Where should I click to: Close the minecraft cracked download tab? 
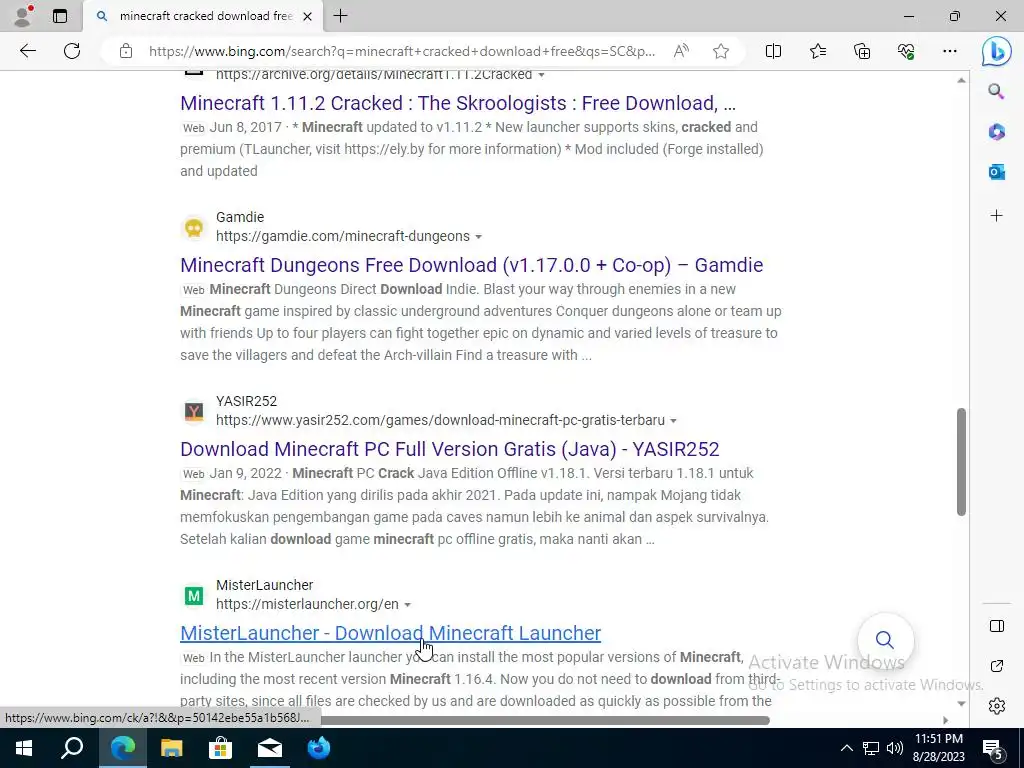(x=308, y=16)
